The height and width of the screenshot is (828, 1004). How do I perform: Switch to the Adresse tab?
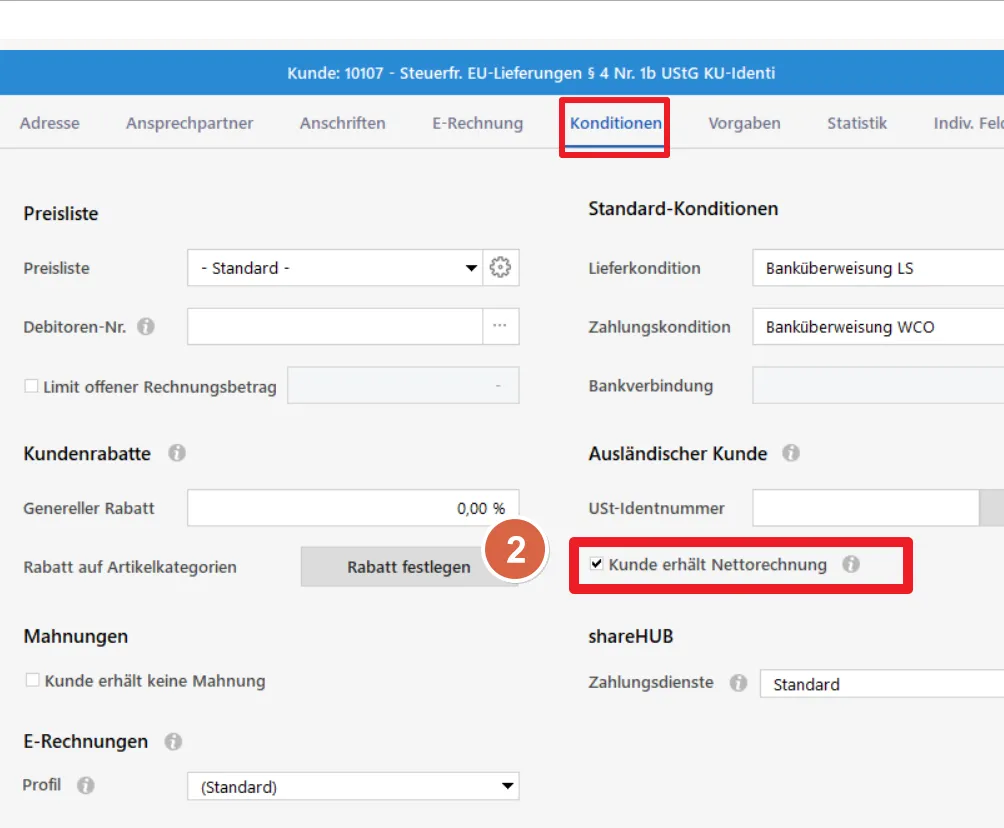click(x=49, y=123)
